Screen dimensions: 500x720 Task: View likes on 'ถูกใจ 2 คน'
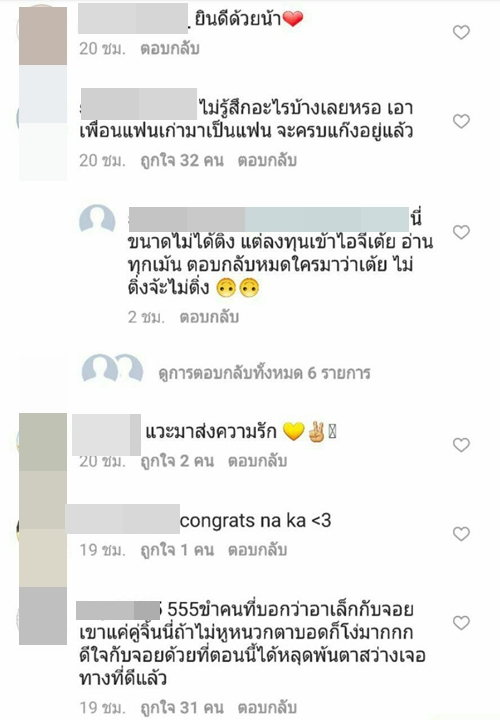(177, 461)
